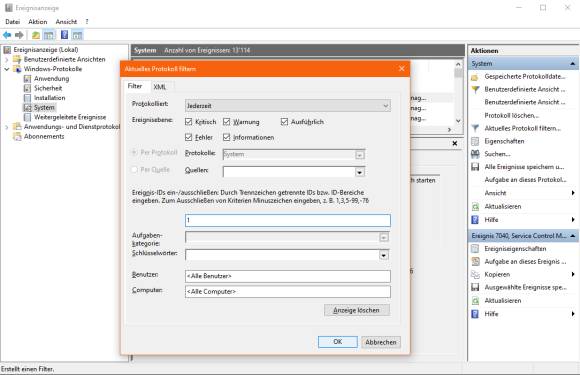Click Hilfe icon under System actions
This screenshot has height=375, width=580.
point(475,220)
